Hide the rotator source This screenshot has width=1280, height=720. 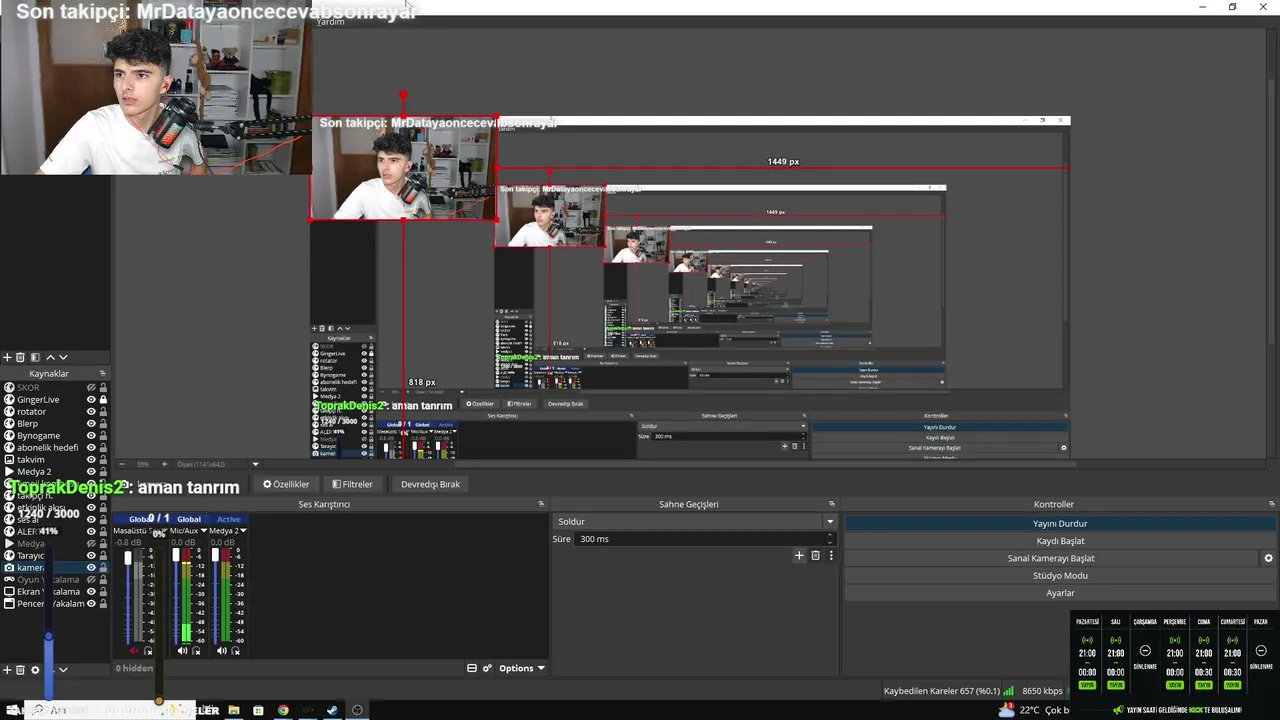tap(91, 412)
